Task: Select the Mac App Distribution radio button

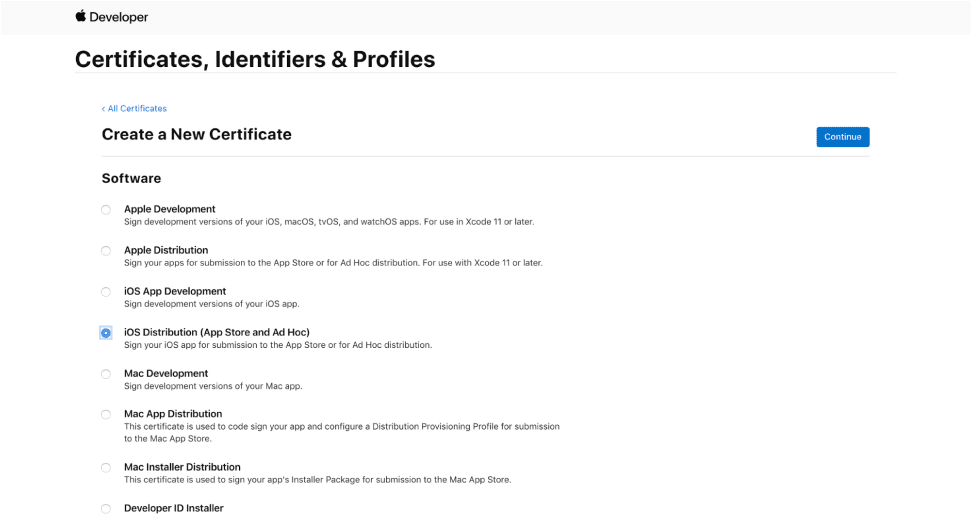Action: pos(106,414)
